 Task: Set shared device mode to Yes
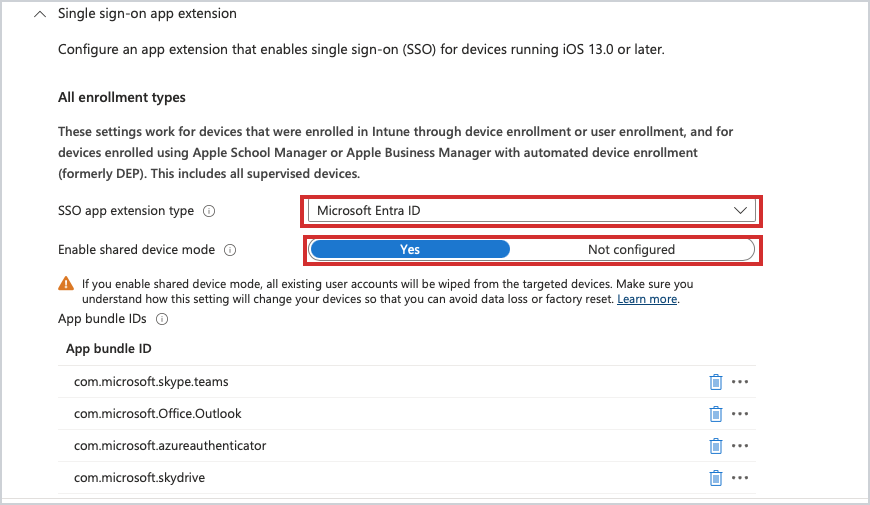tap(409, 250)
